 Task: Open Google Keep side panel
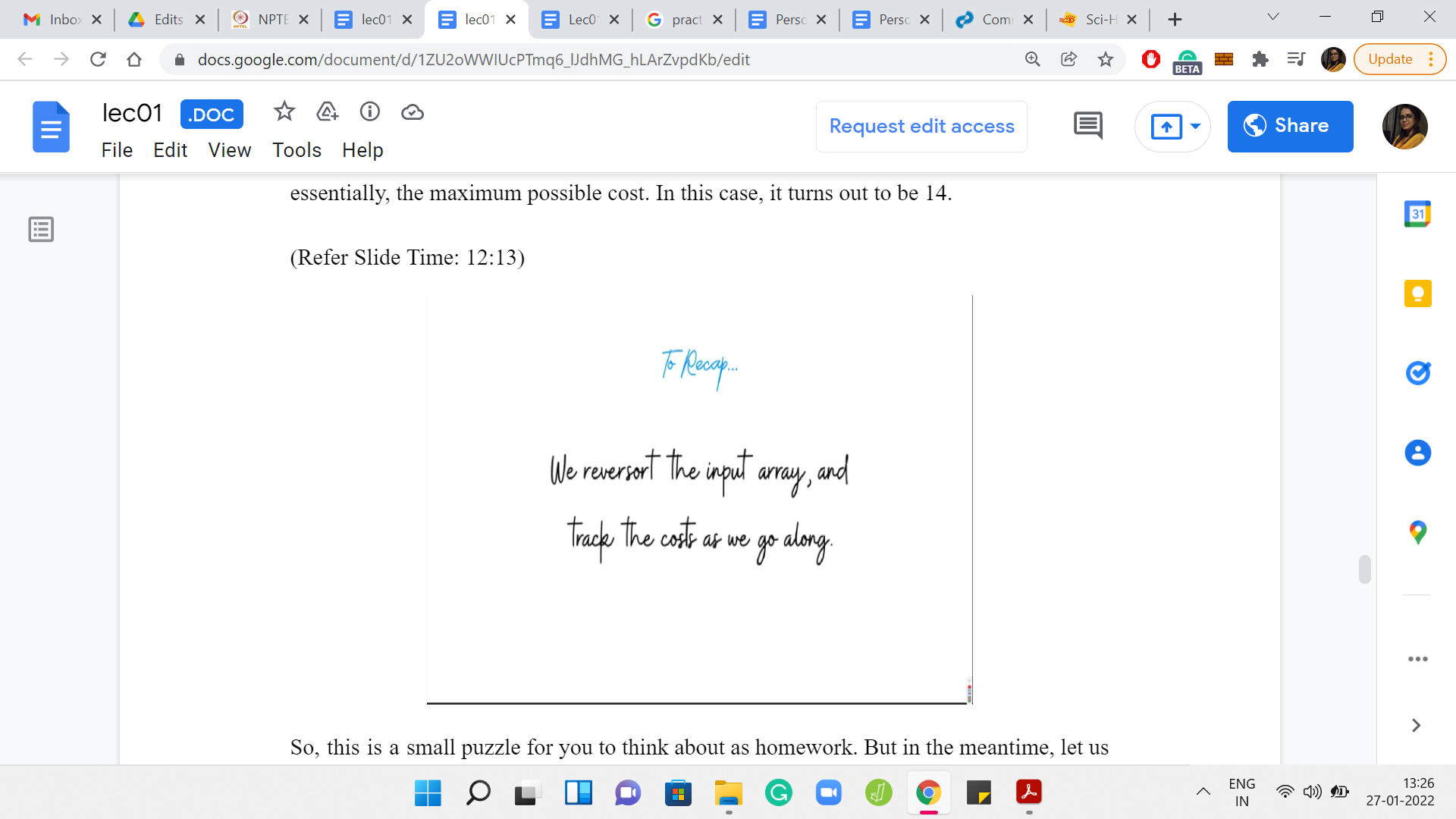[x=1417, y=293]
